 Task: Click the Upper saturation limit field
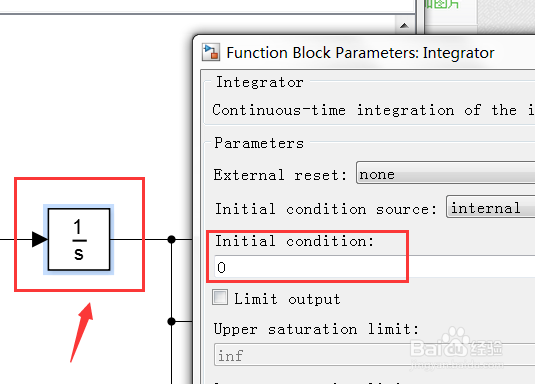[374, 355]
